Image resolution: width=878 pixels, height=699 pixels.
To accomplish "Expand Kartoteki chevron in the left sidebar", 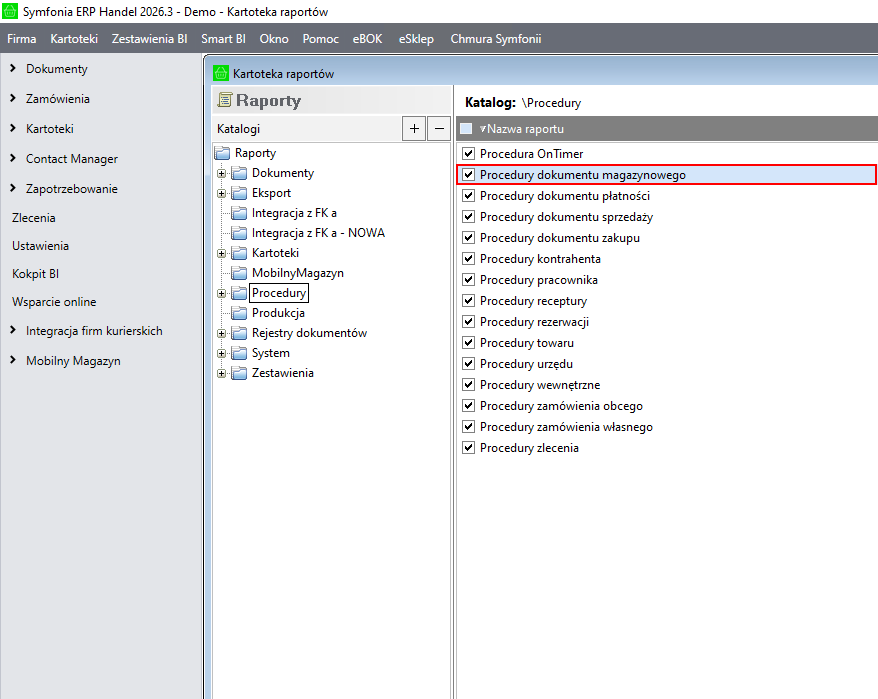I will (13, 128).
